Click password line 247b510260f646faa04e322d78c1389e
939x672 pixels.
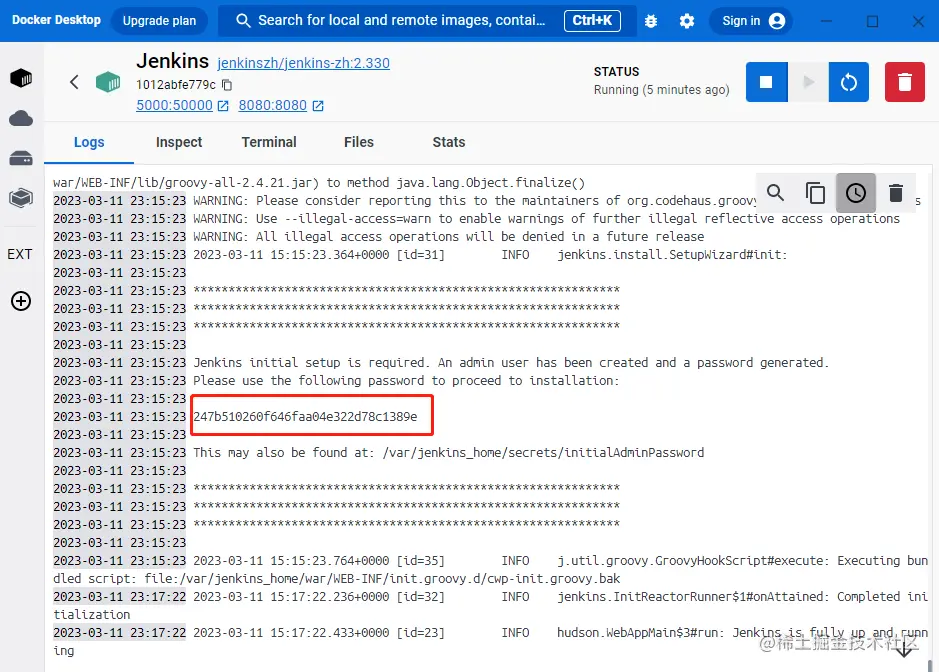tap(305, 416)
